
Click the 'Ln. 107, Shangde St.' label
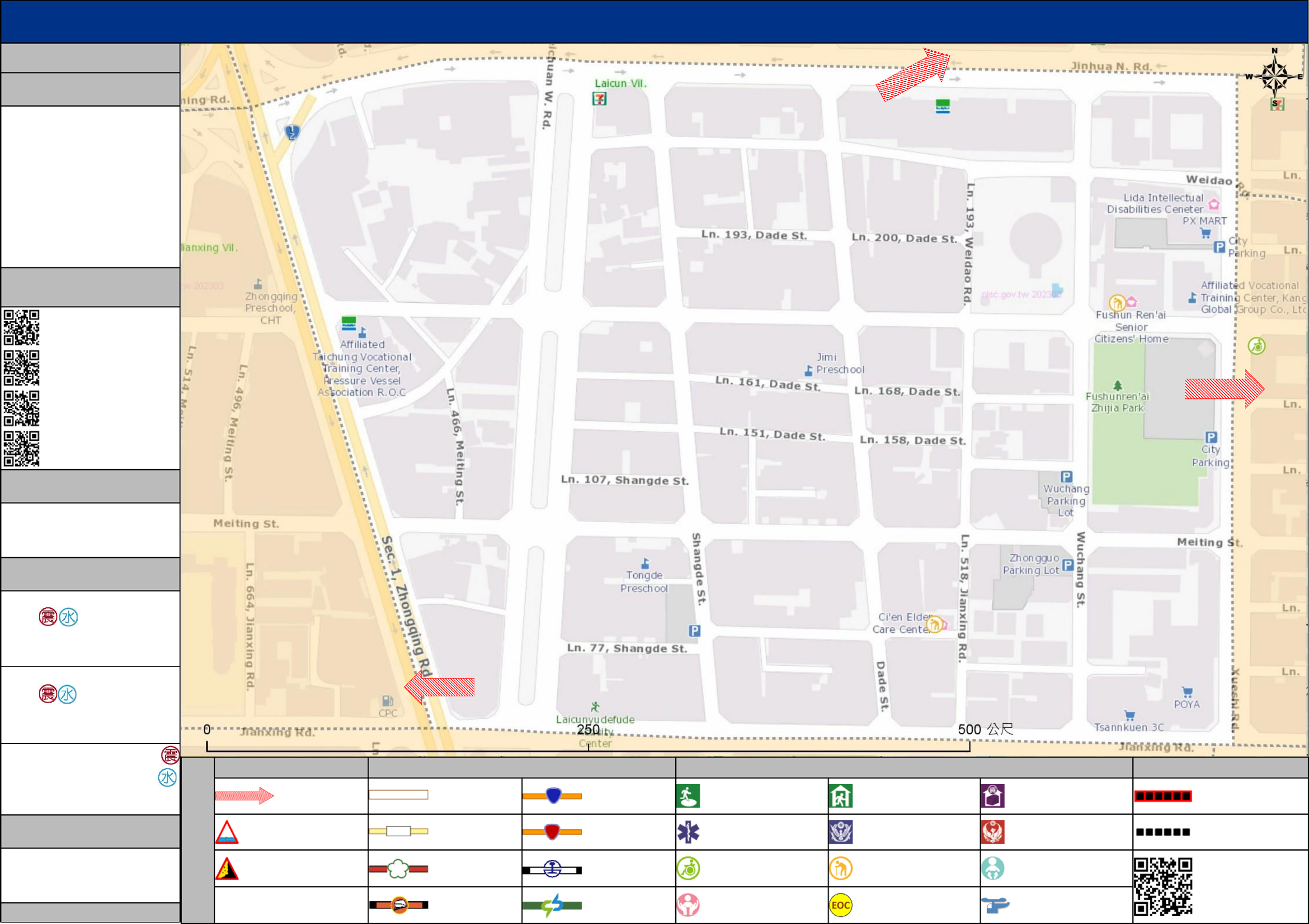[625, 480]
